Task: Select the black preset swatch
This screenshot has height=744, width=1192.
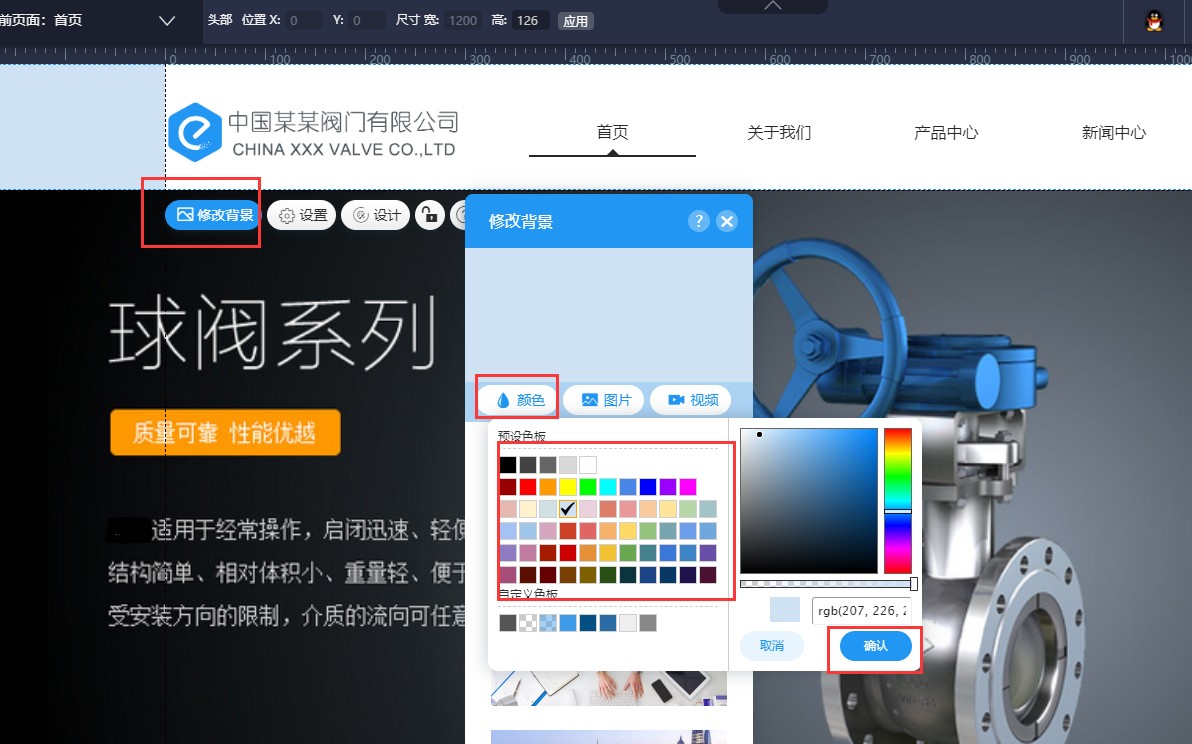Action: click(x=508, y=464)
